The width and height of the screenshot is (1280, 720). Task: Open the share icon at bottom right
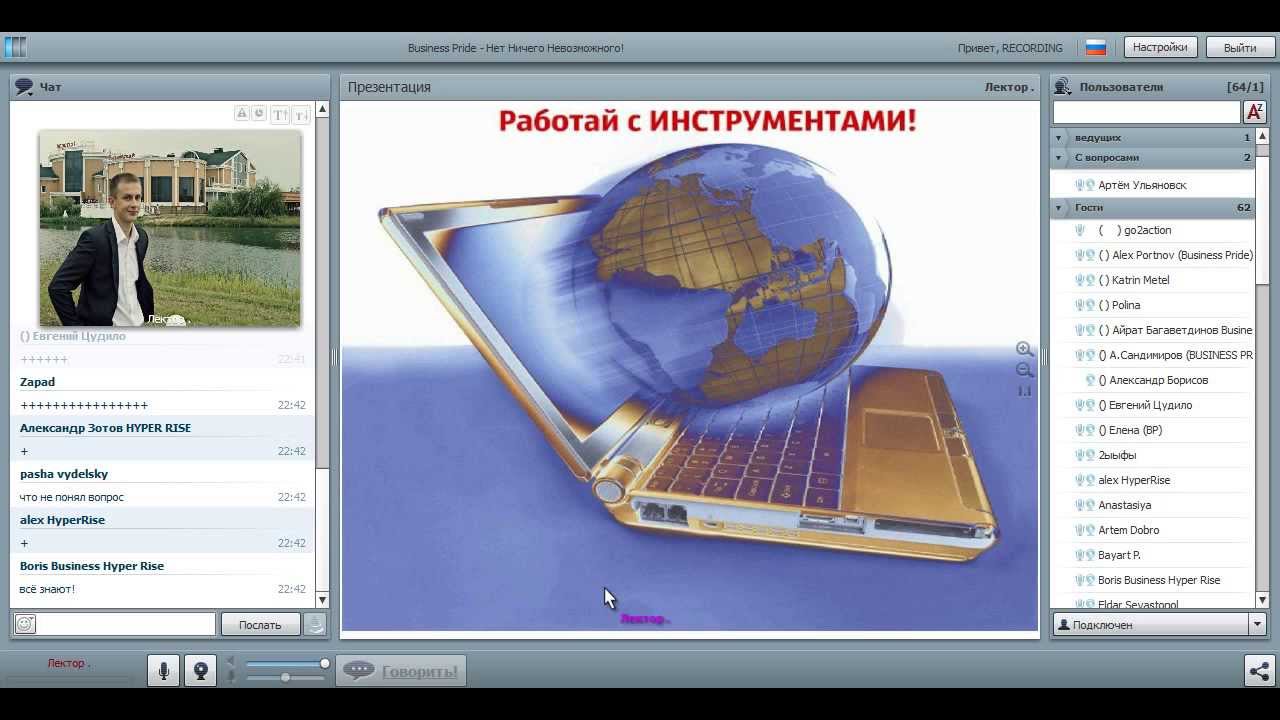click(x=1259, y=670)
